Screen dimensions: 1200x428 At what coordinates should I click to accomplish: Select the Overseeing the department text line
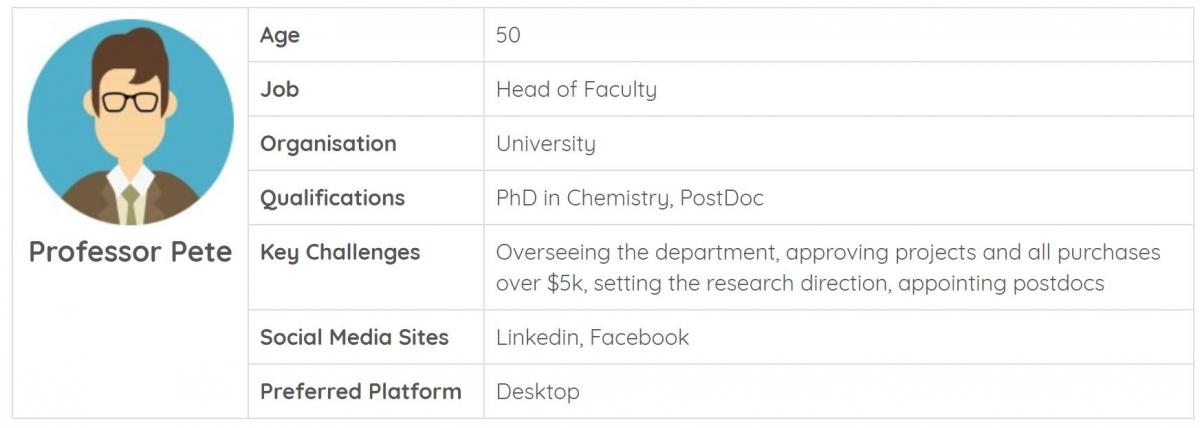(x=828, y=252)
